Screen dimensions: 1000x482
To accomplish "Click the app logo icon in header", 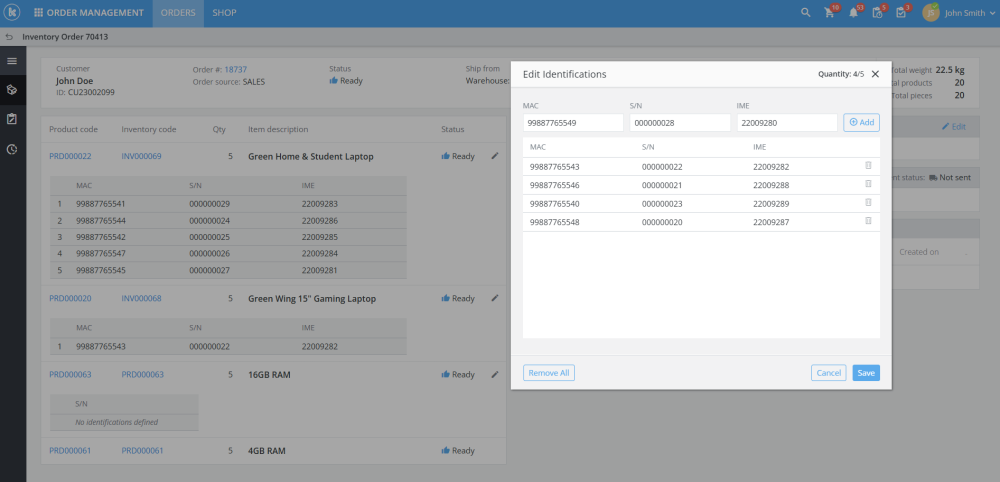I will click(13, 13).
